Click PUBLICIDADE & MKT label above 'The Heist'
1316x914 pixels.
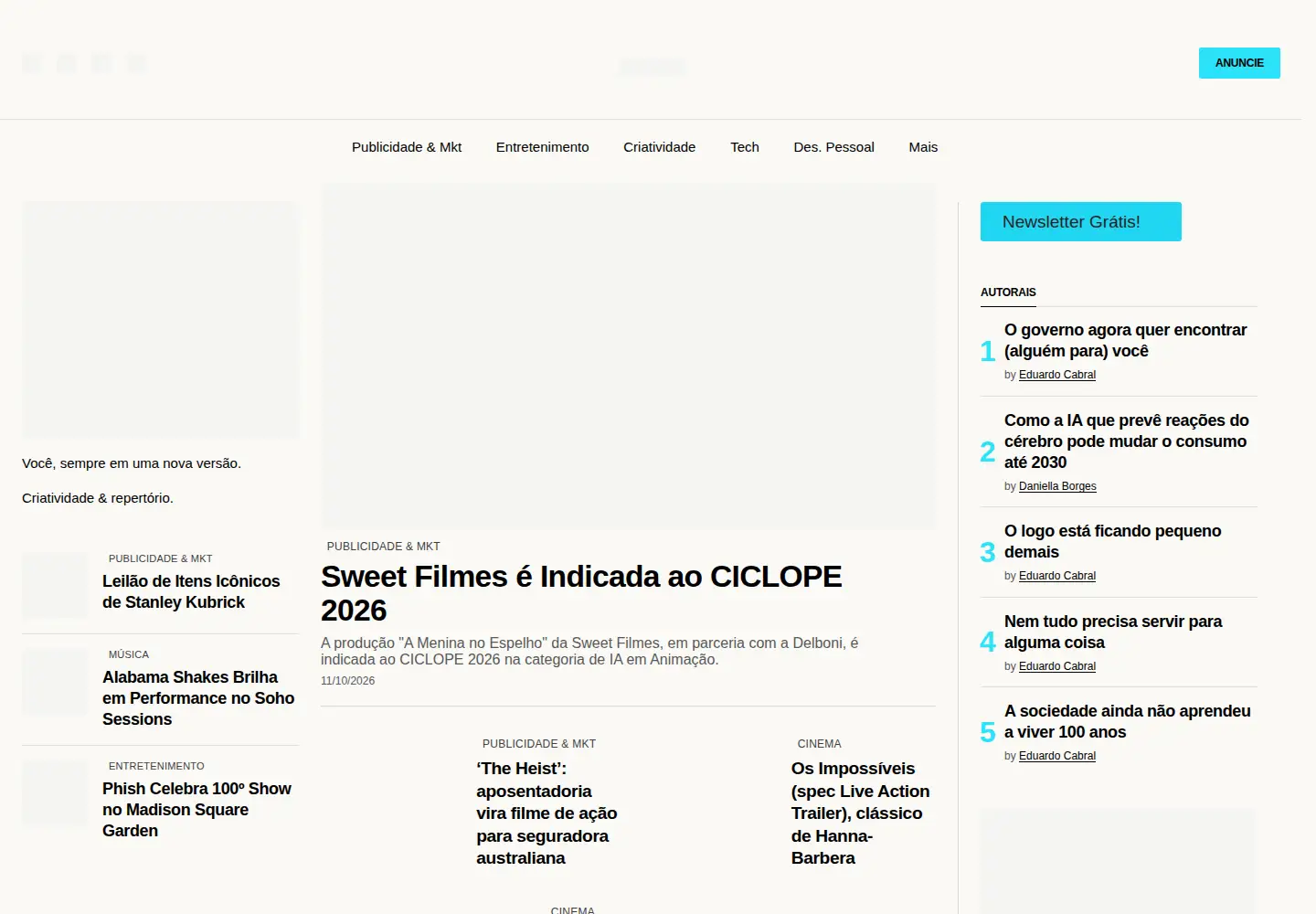coord(539,744)
